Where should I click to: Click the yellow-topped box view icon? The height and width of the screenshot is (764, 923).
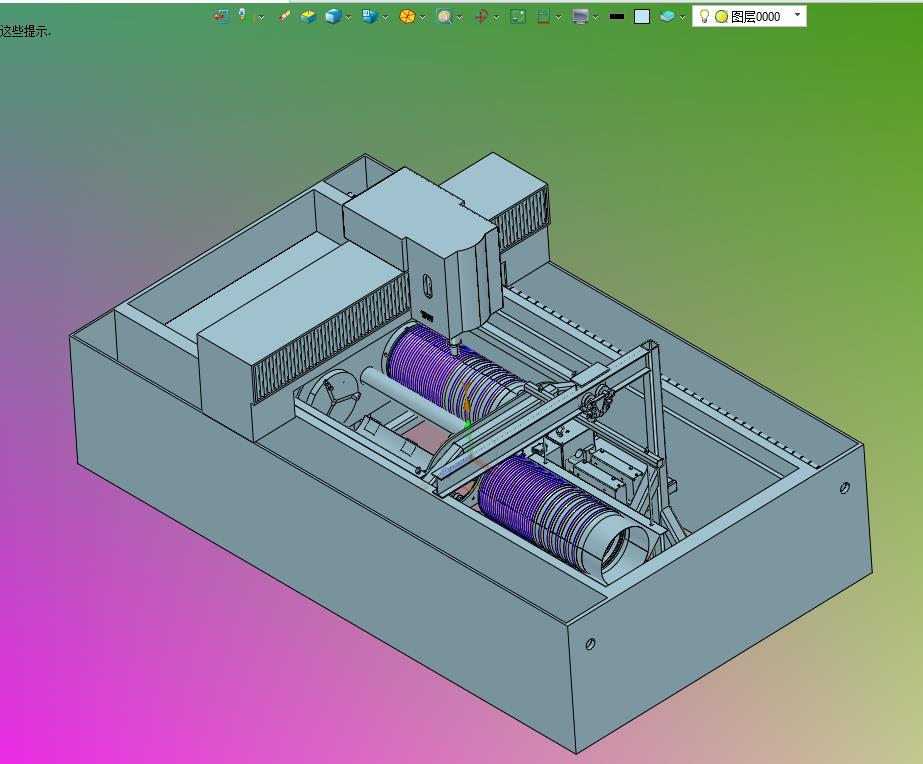coord(308,16)
